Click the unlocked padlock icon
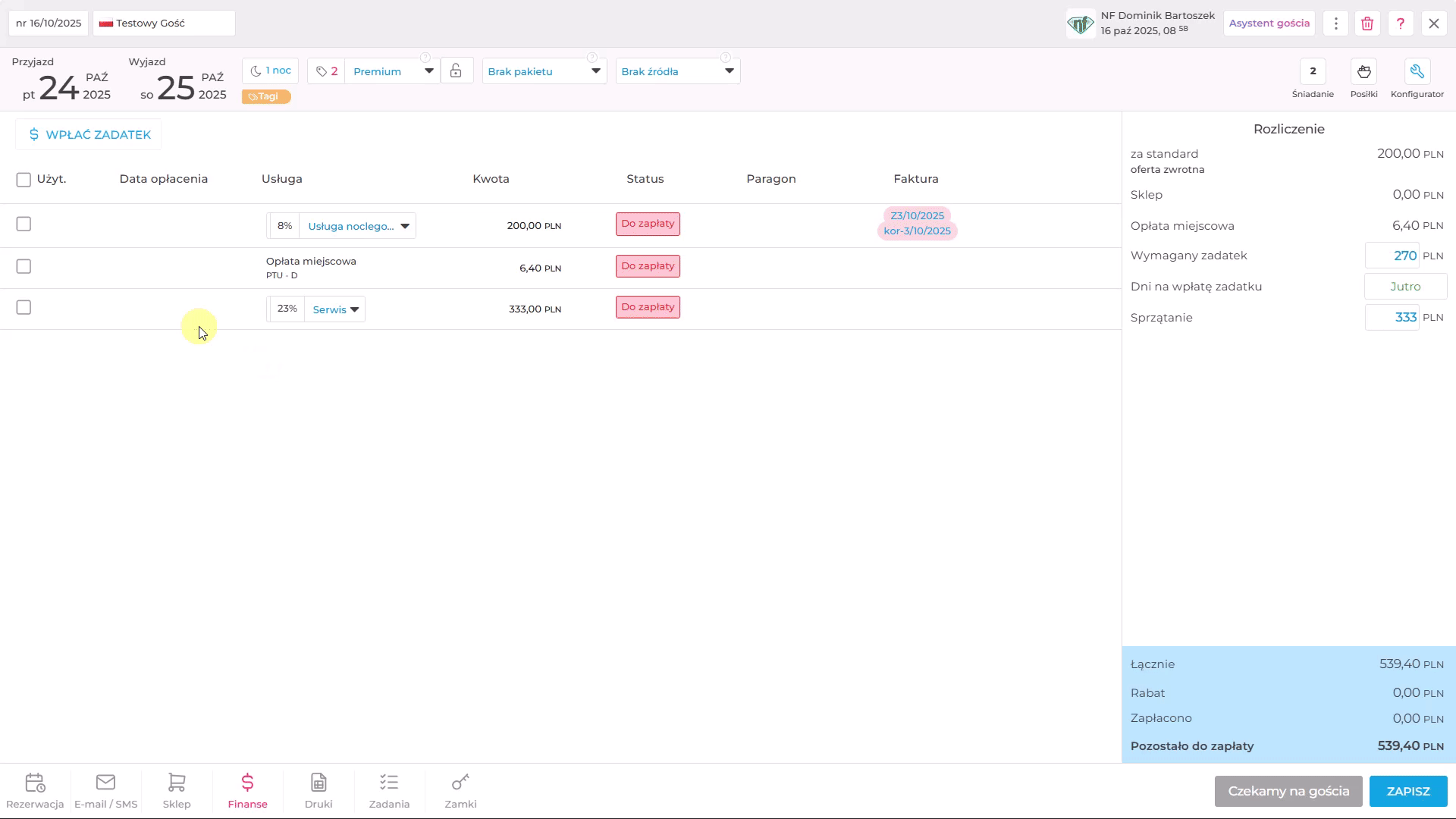1456x819 pixels. [x=456, y=71]
